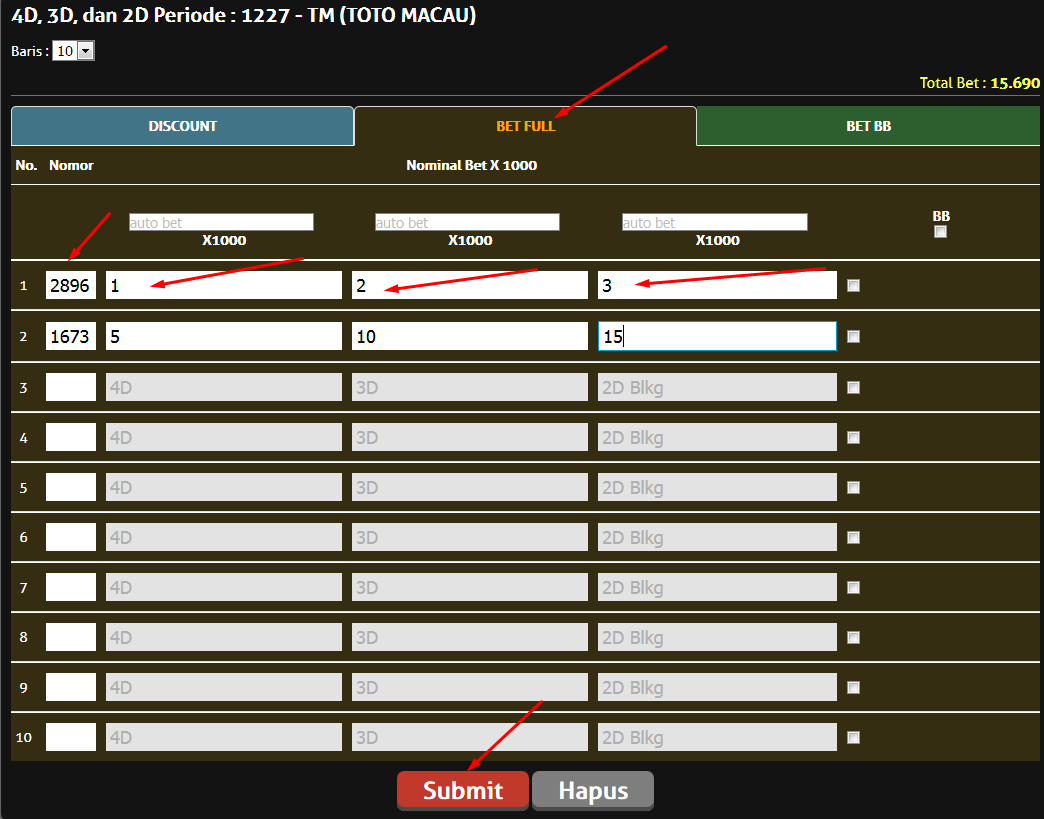Screen dimensions: 1044x819
Task: Focus the Nomor field in row 6
Action: (71, 537)
